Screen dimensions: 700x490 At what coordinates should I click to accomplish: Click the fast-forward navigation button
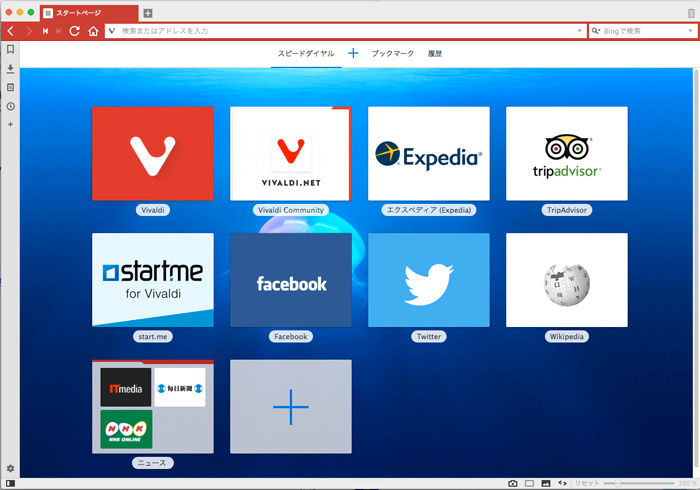pyautogui.click(x=59, y=31)
